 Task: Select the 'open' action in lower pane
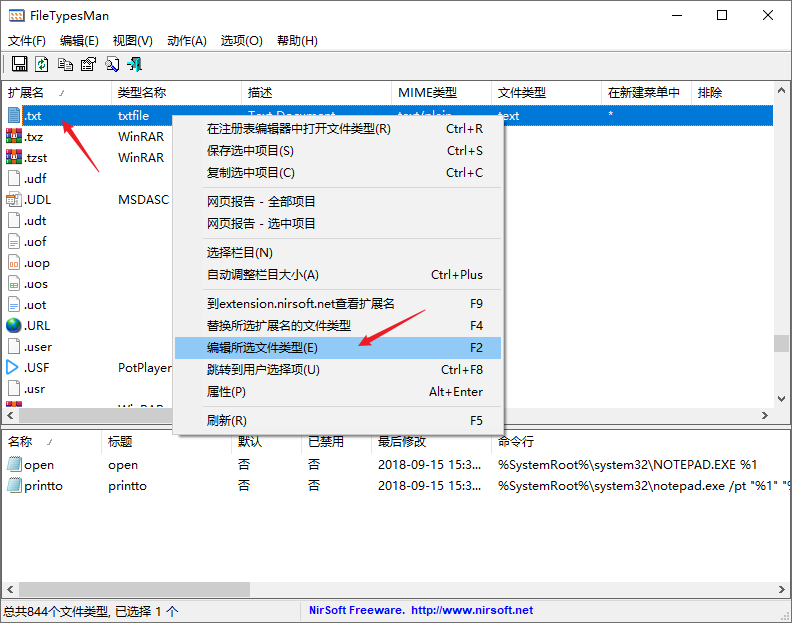(x=39, y=465)
